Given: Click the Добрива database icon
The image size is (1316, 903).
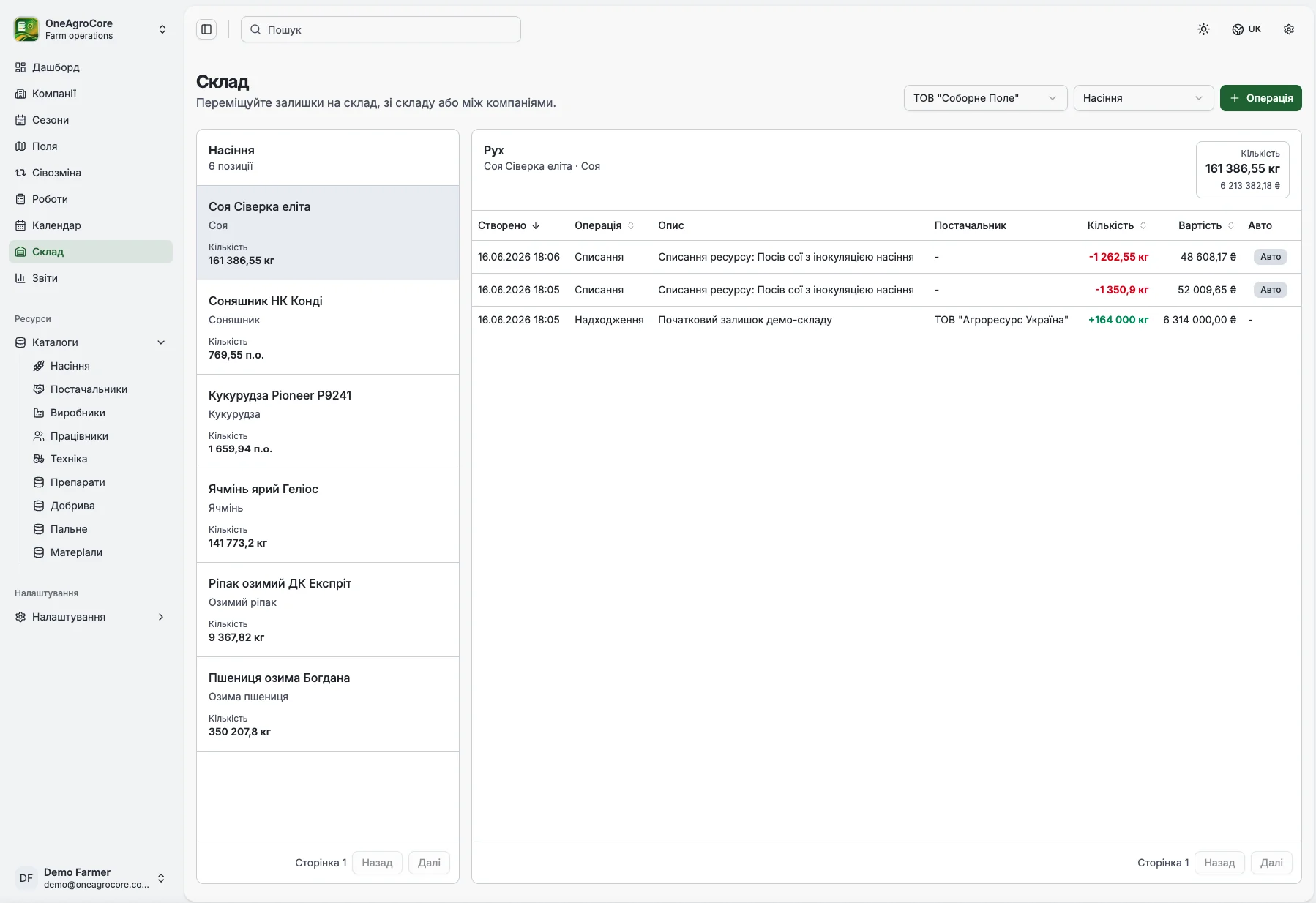Looking at the screenshot, I should pos(39,506).
